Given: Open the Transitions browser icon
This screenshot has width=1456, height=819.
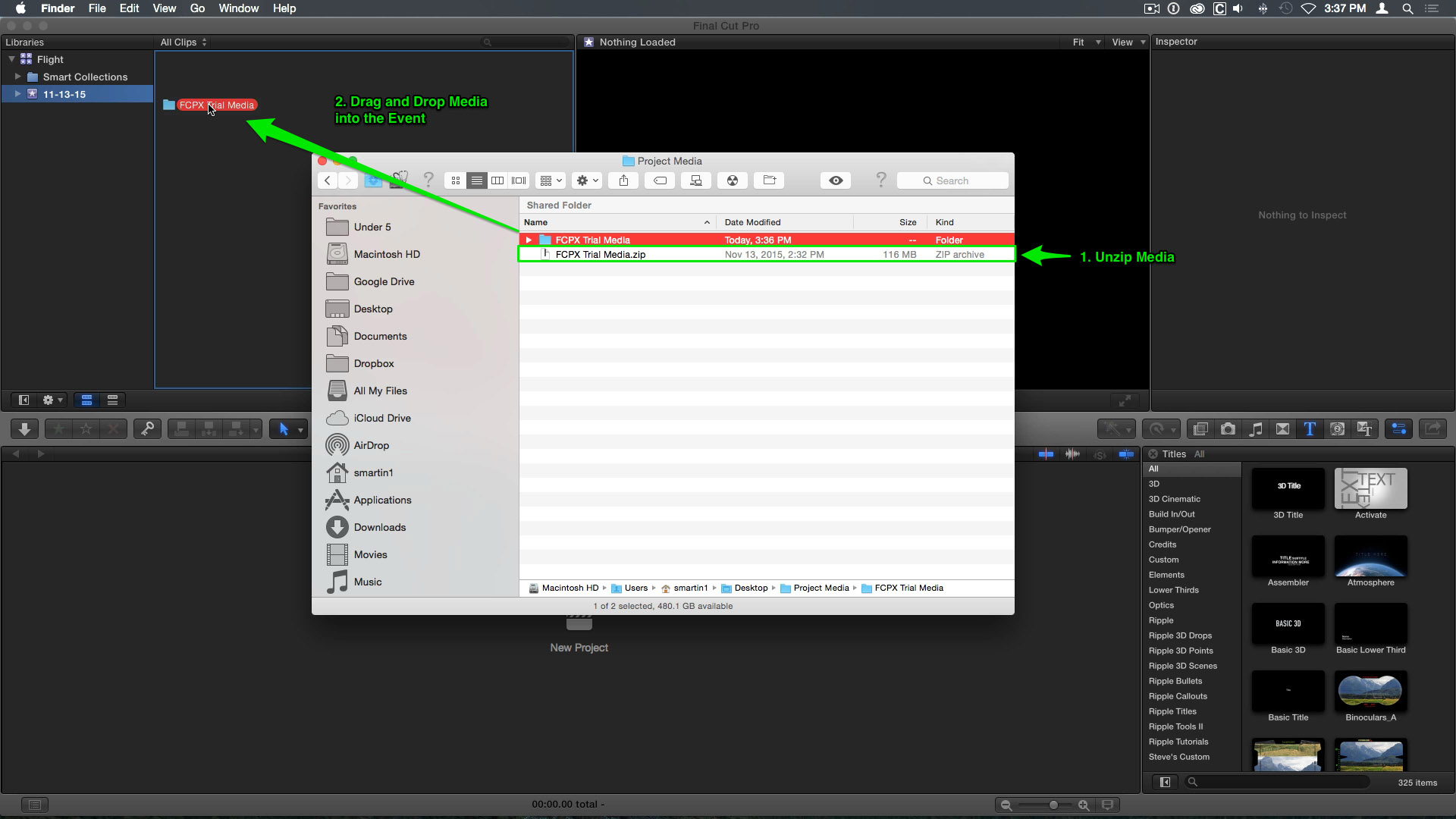Looking at the screenshot, I should [x=1282, y=429].
